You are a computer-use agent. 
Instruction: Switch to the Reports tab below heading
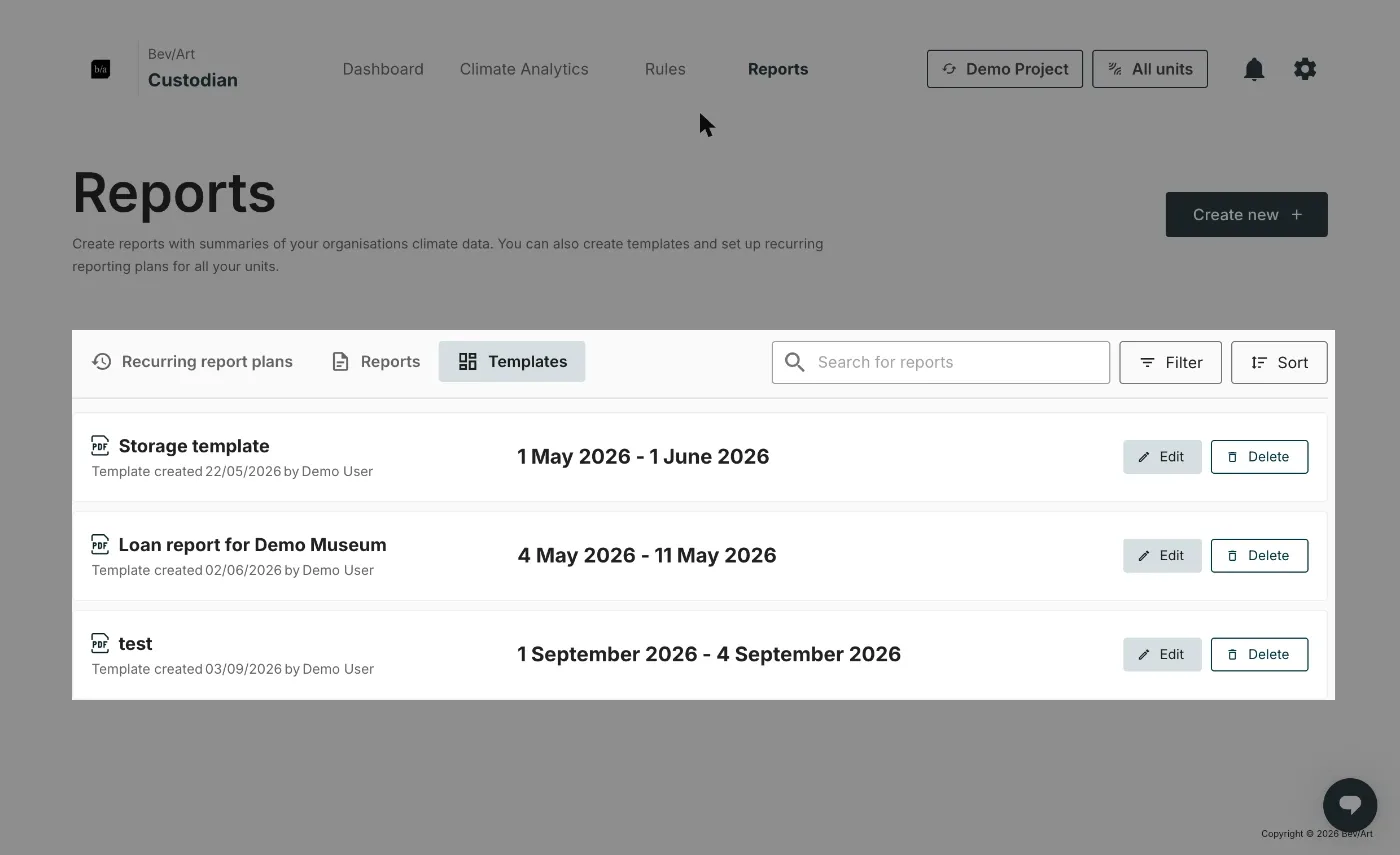[376, 361]
